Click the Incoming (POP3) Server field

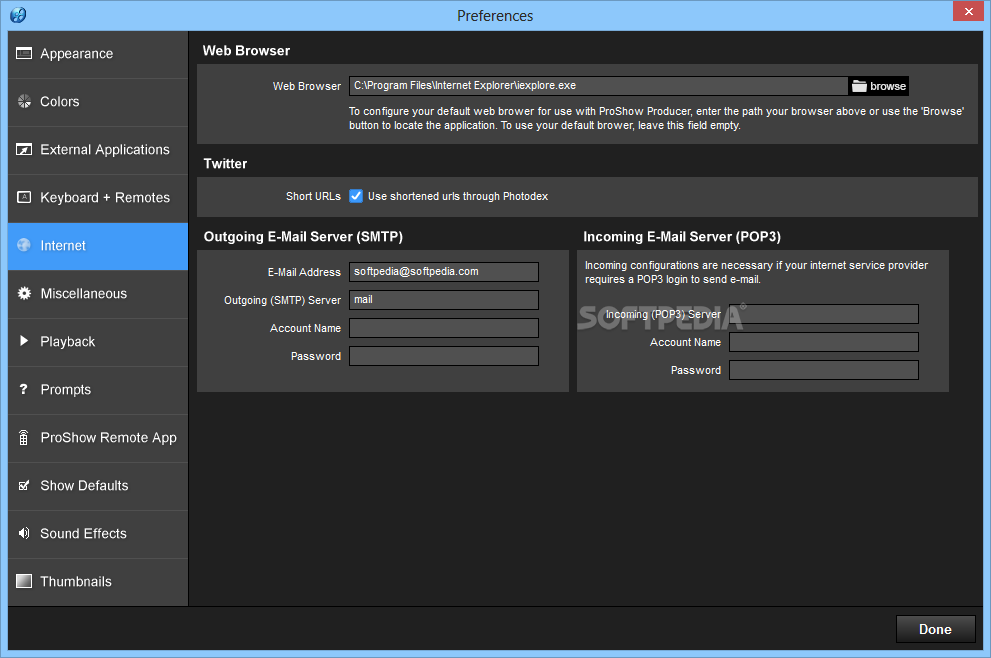tap(824, 314)
